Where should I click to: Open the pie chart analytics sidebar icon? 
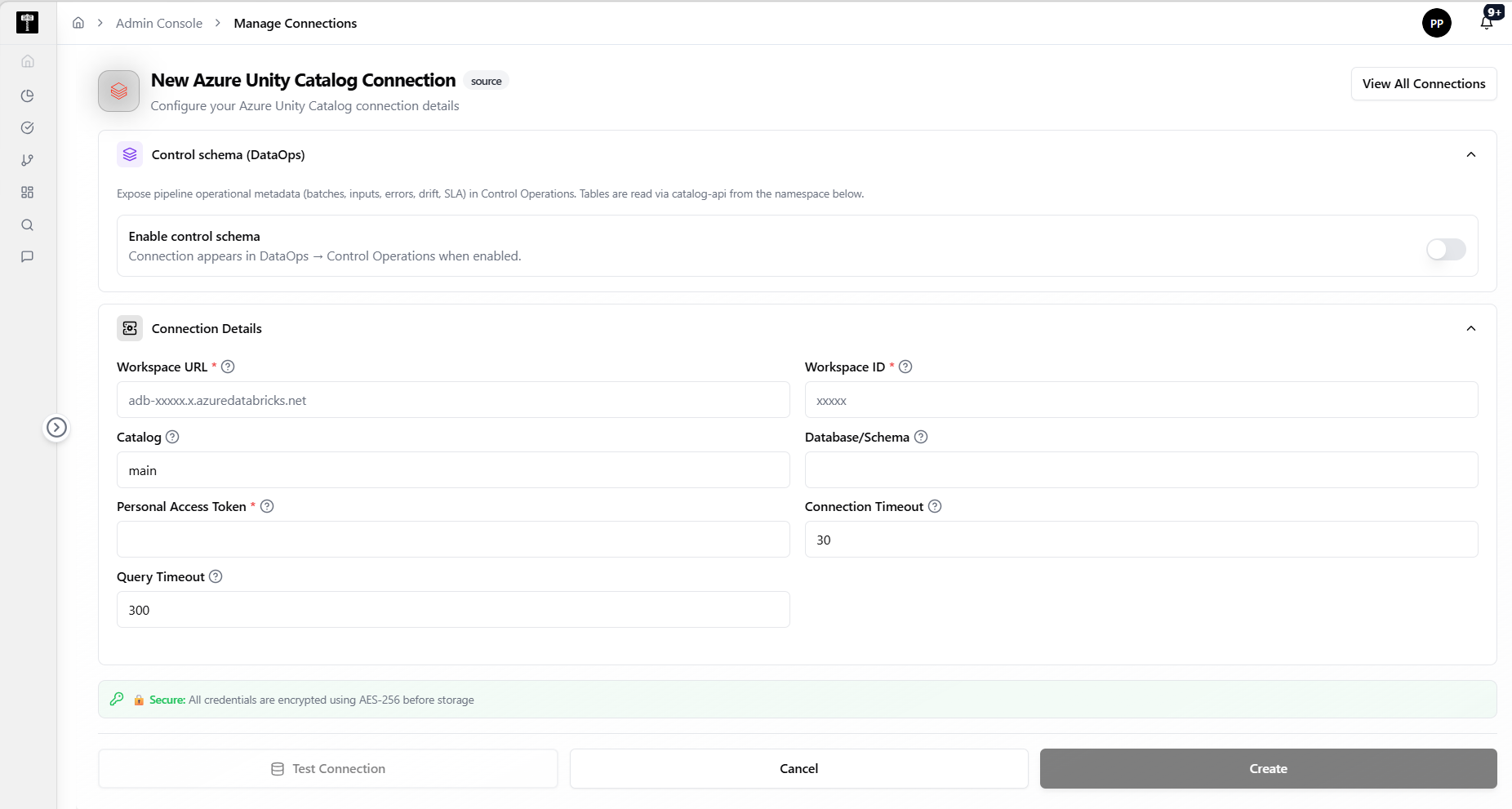click(x=27, y=96)
